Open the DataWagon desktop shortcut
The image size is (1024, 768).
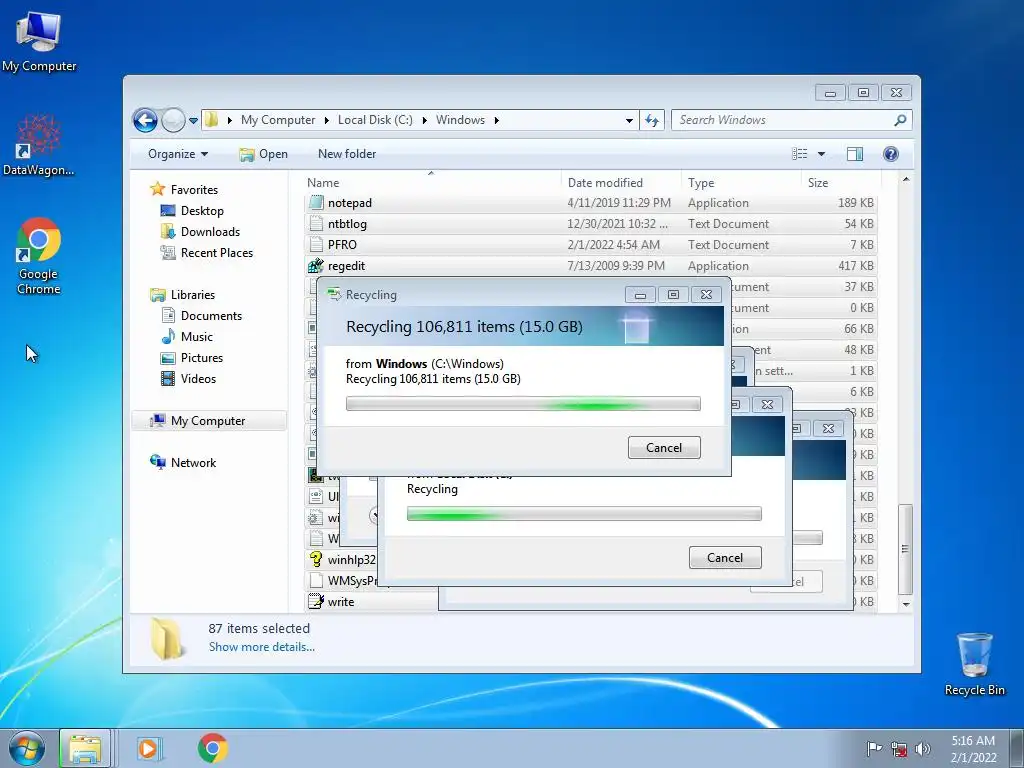click(39, 145)
